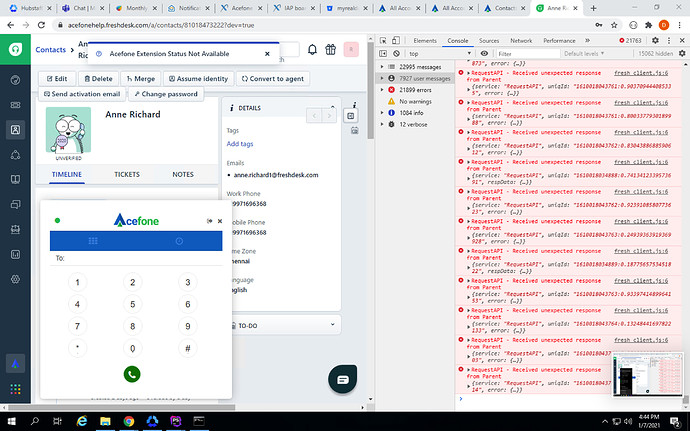
Task: Open the solutions book icon in sidebar
Action: pyautogui.click(x=15, y=180)
